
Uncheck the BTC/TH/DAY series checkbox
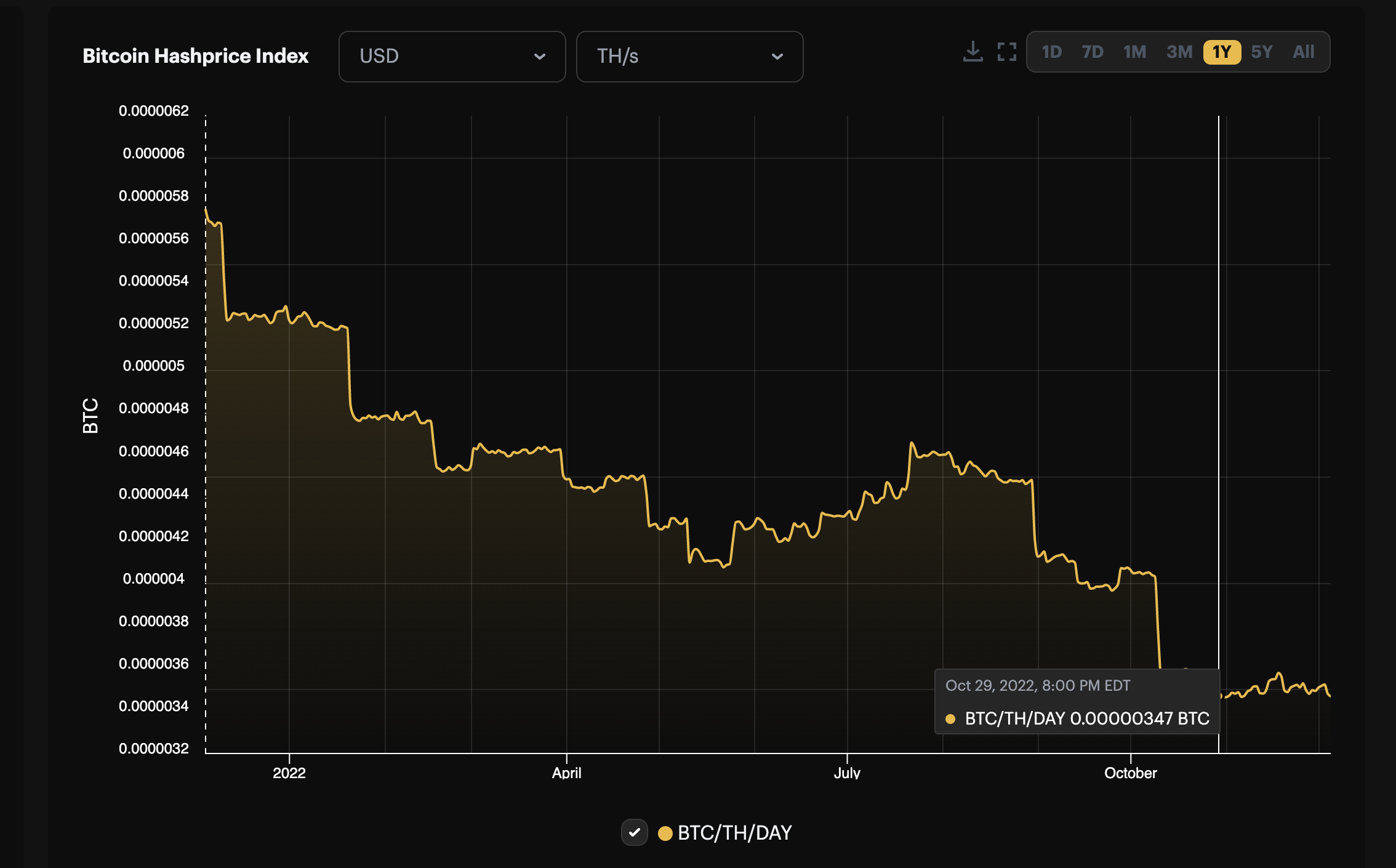coord(634,832)
